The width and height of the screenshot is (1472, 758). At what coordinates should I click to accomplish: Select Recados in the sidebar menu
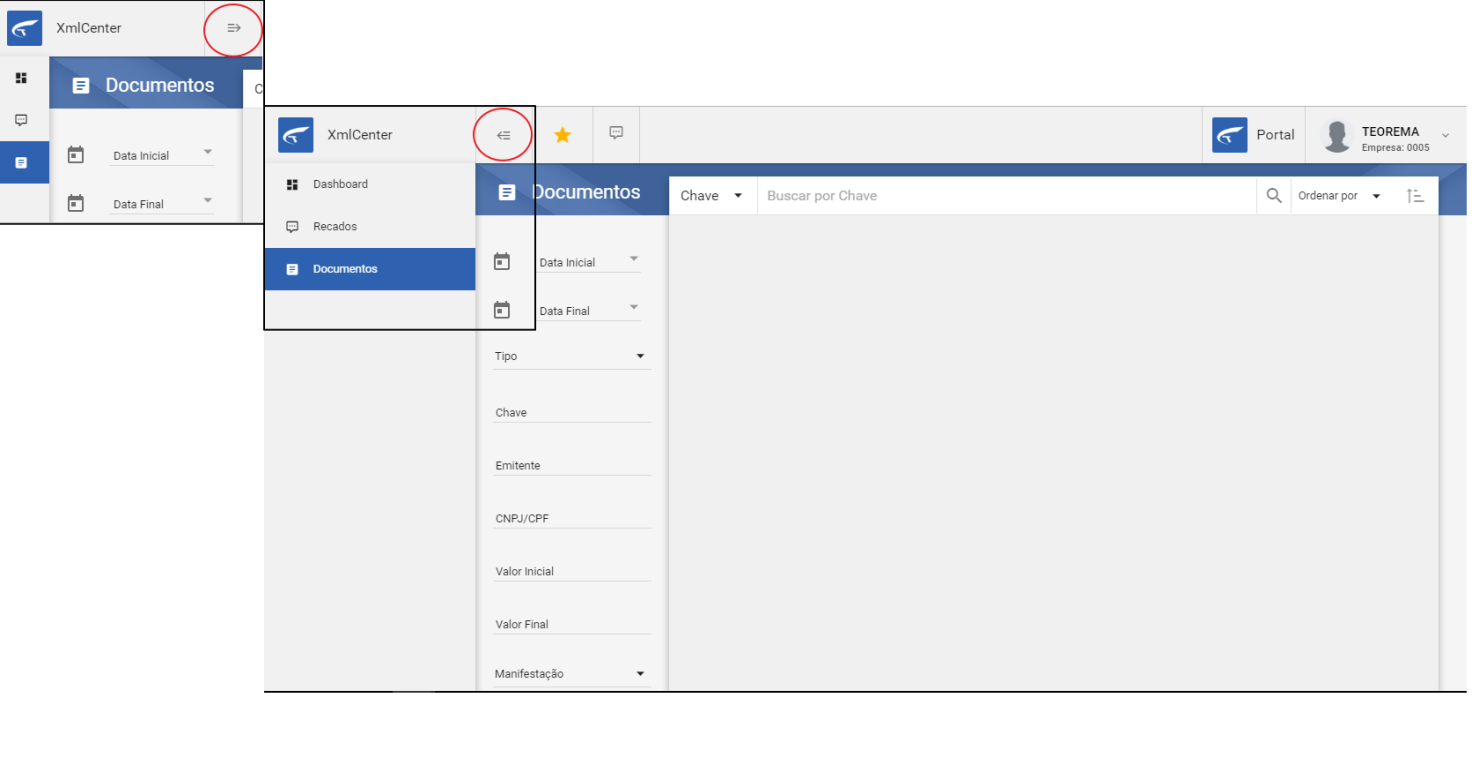pyautogui.click(x=370, y=227)
